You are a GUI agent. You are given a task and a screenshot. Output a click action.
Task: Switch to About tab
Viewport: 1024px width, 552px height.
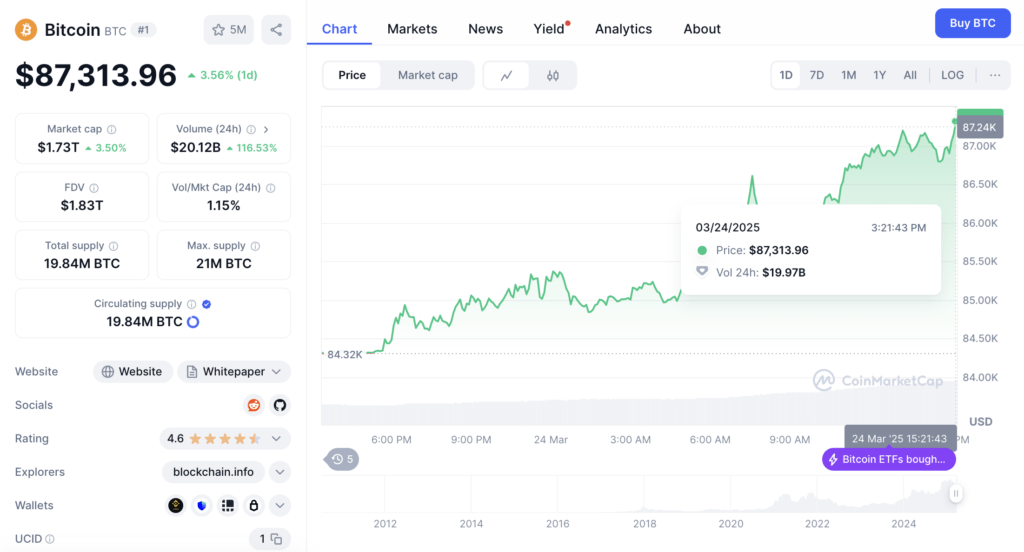coord(702,29)
